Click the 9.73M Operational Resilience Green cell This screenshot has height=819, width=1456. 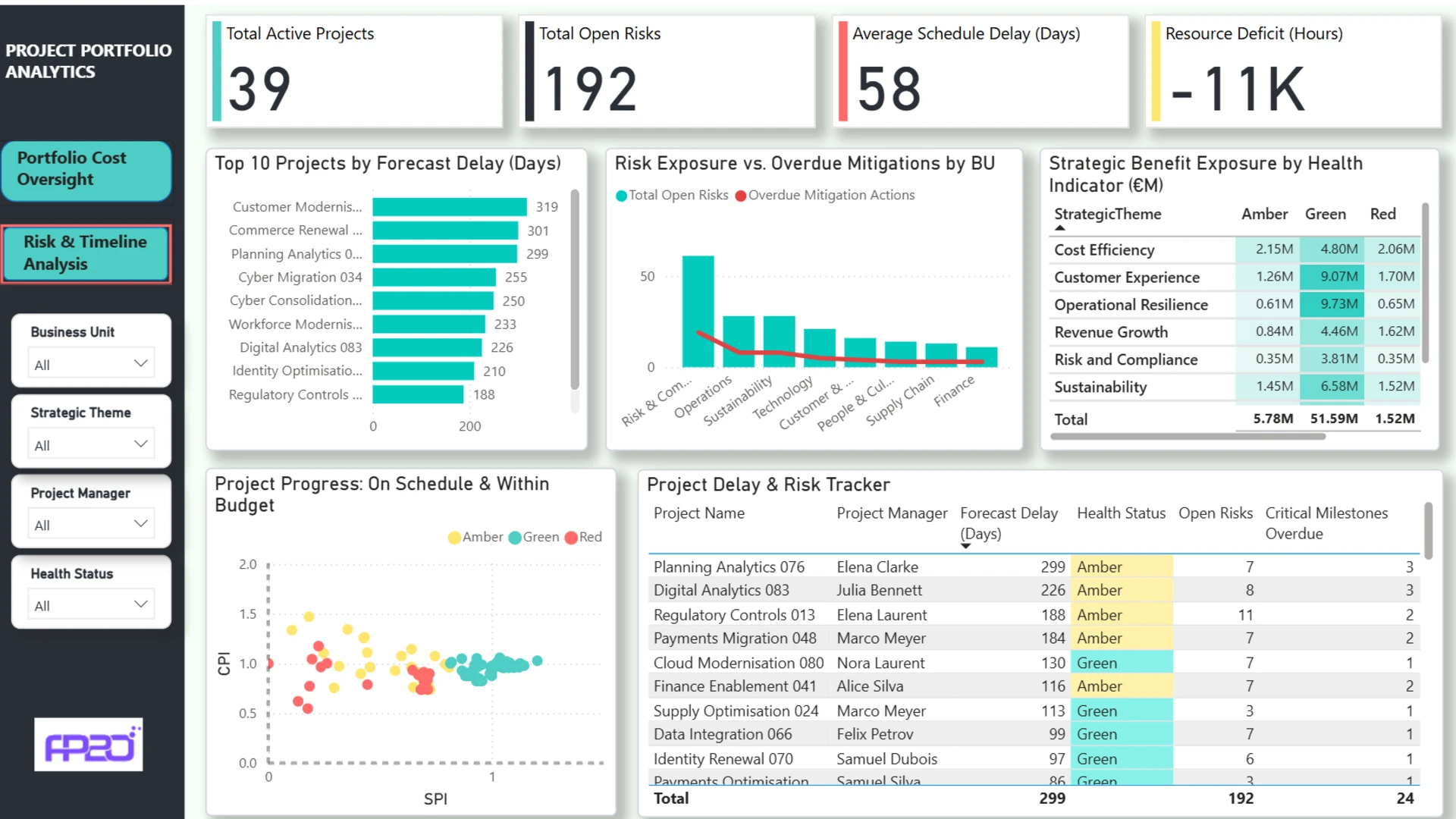pos(1332,304)
